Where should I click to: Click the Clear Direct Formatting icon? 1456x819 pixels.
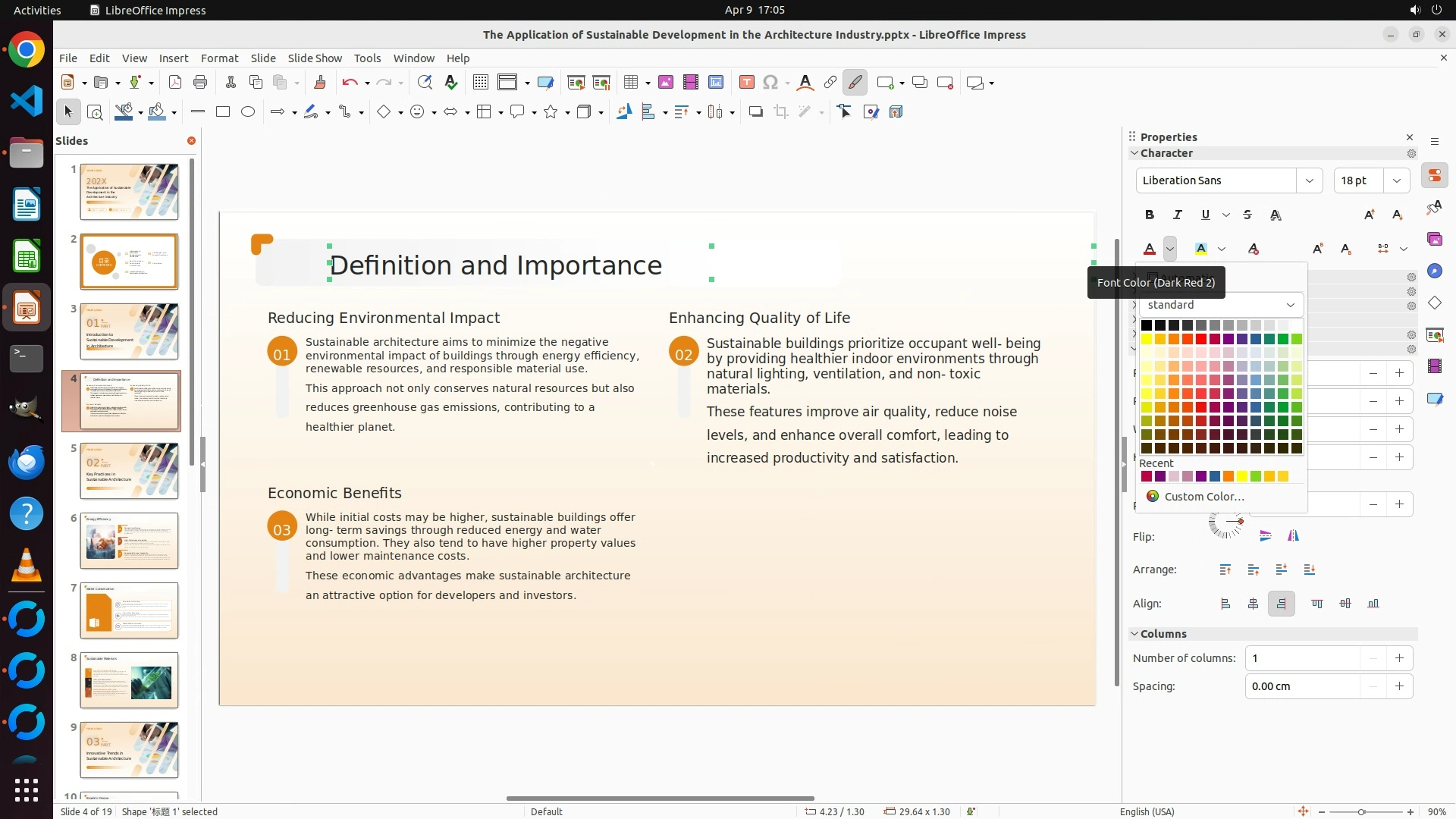[1253, 249]
